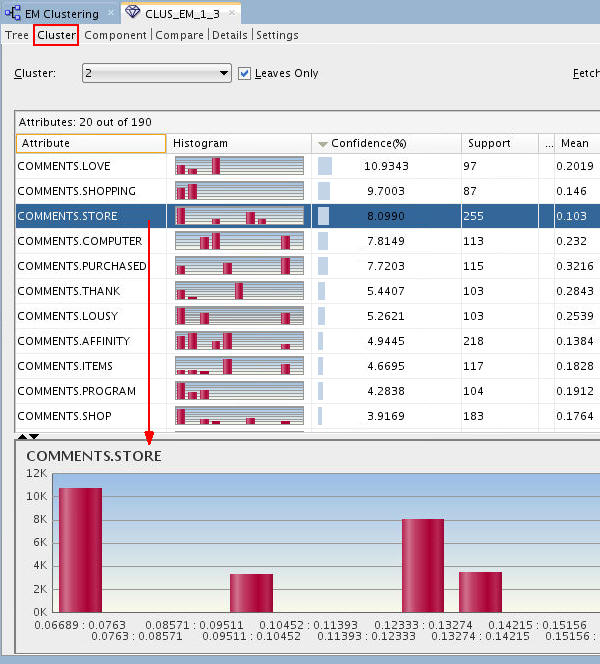
Task: Sort by the Histogram column header
Action: [239, 143]
